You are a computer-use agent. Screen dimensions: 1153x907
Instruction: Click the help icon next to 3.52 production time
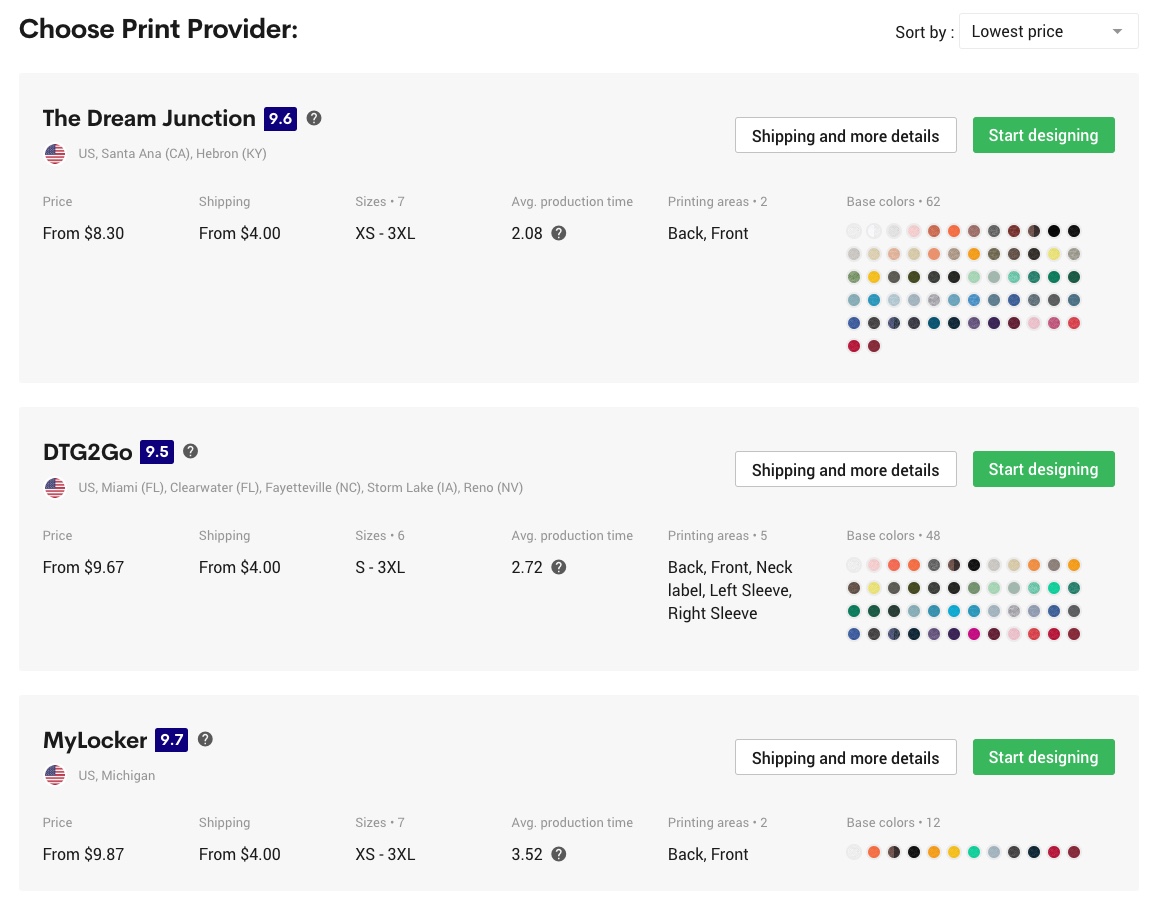(x=559, y=854)
